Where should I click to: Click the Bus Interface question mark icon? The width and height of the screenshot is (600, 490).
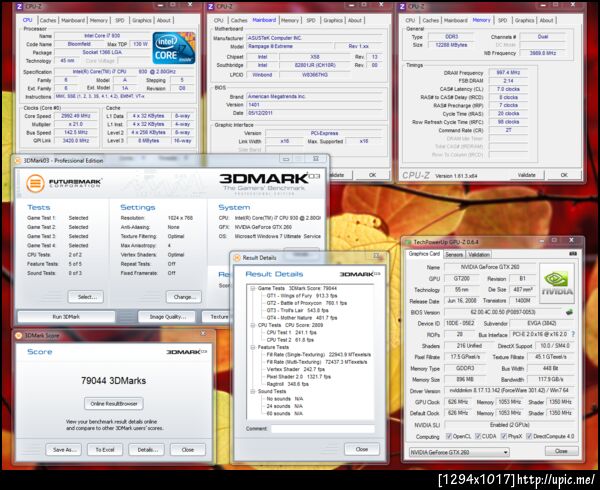tap(573, 334)
